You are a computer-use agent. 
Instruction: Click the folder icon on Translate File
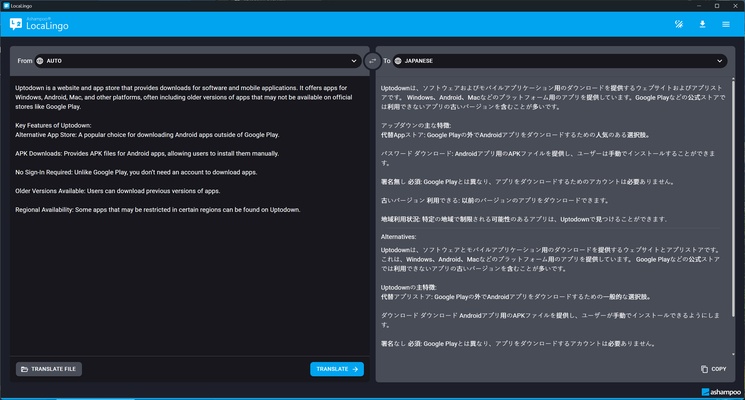[25, 369]
